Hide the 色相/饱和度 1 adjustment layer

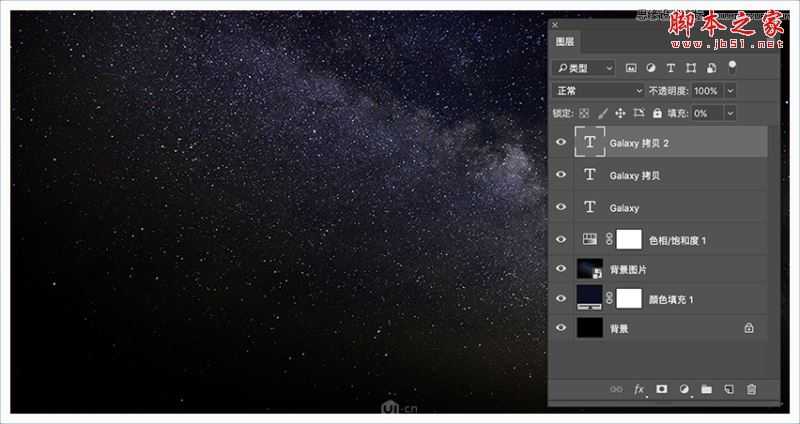point(561,239)
